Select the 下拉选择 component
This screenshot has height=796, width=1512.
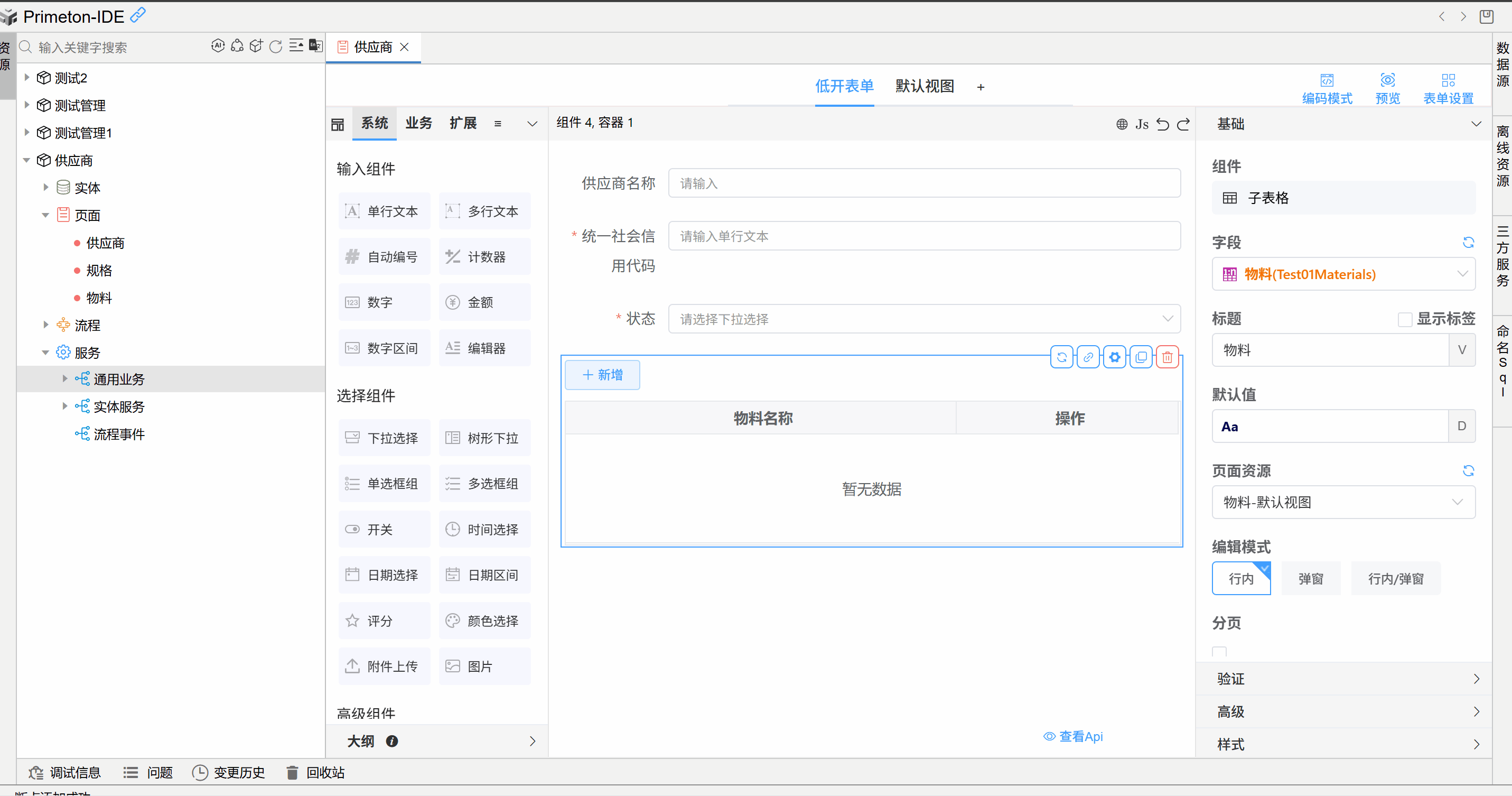(384, 437)
